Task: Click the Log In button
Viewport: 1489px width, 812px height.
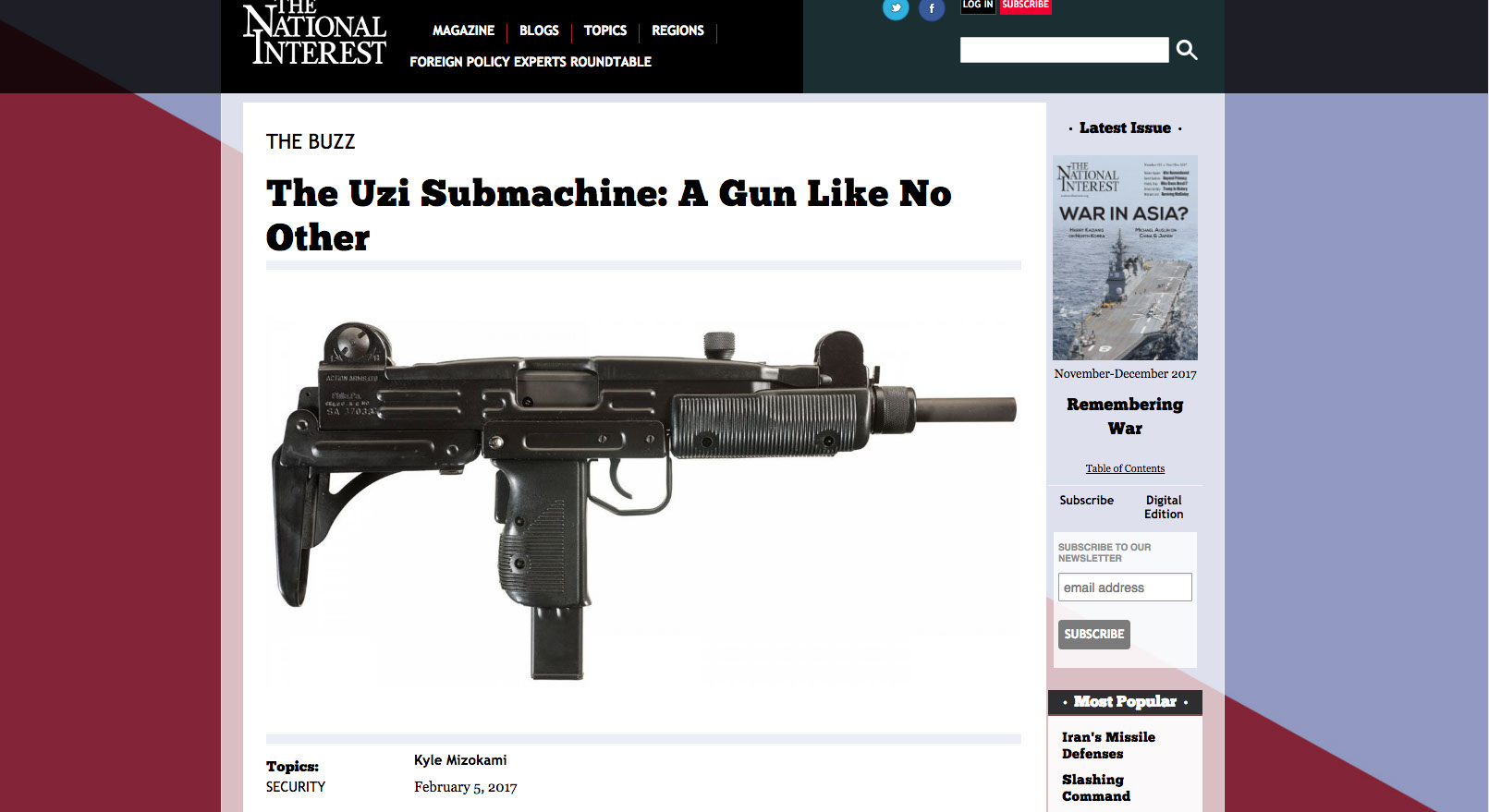Action: [x=978, y=6]
